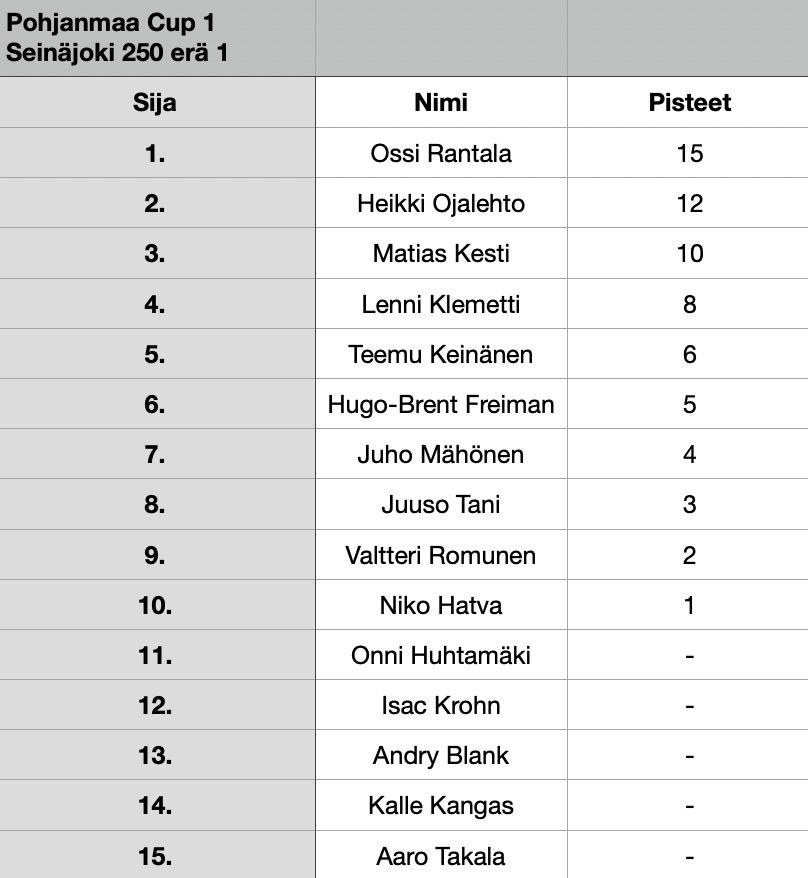The height and width of the screenshot is (878, 808).
Task: Click the Nimi column header
Action: click(x=441, y=102)
